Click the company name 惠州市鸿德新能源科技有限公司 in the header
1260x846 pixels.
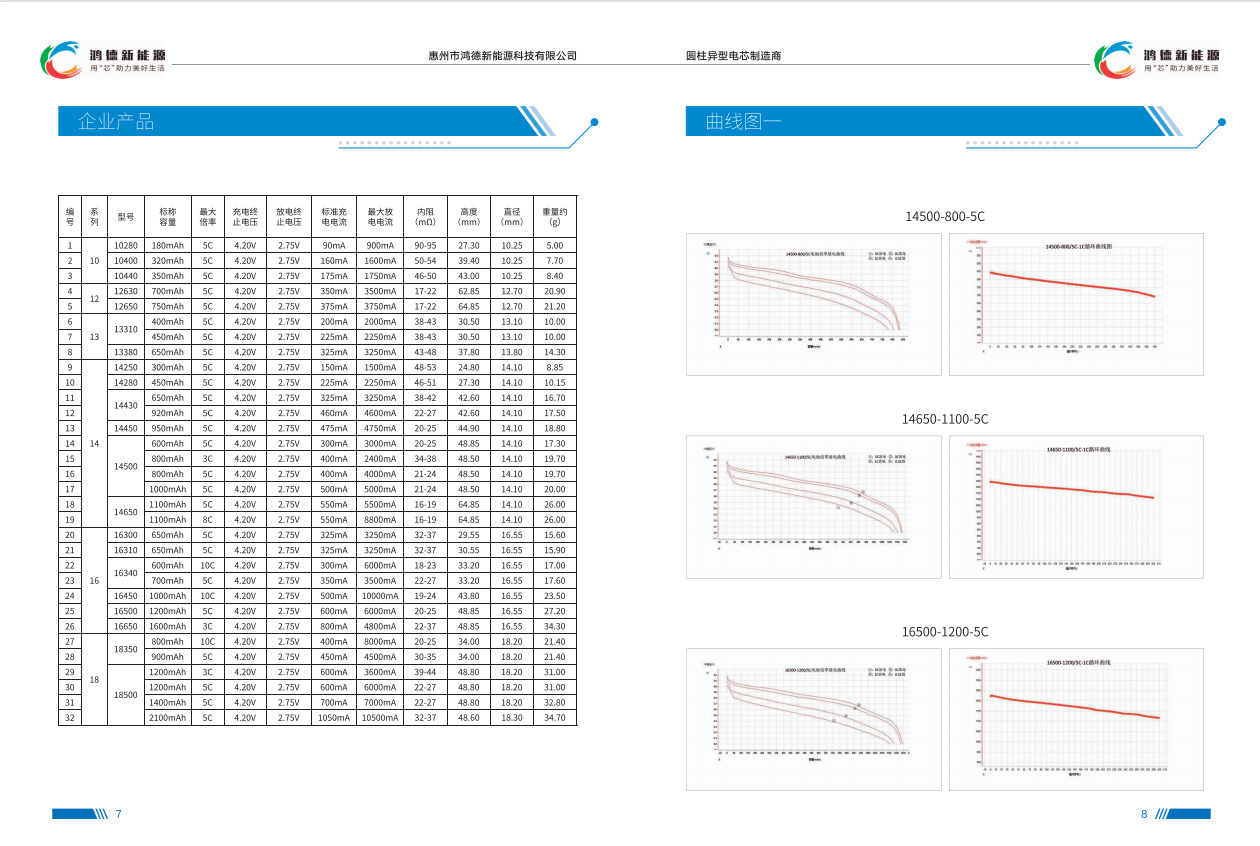(502, 56)
